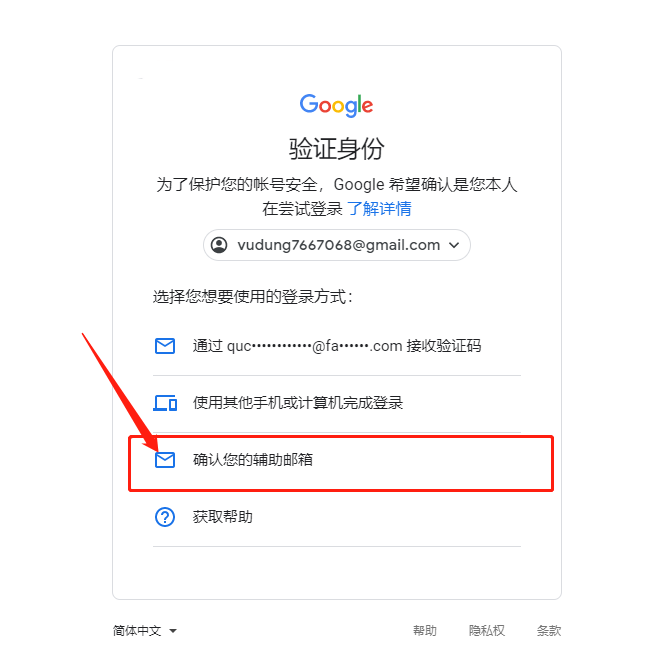The height and width of the screenshot is (663, 653).
Task: Expand the account switcher chevron
Action: (454, 245)
